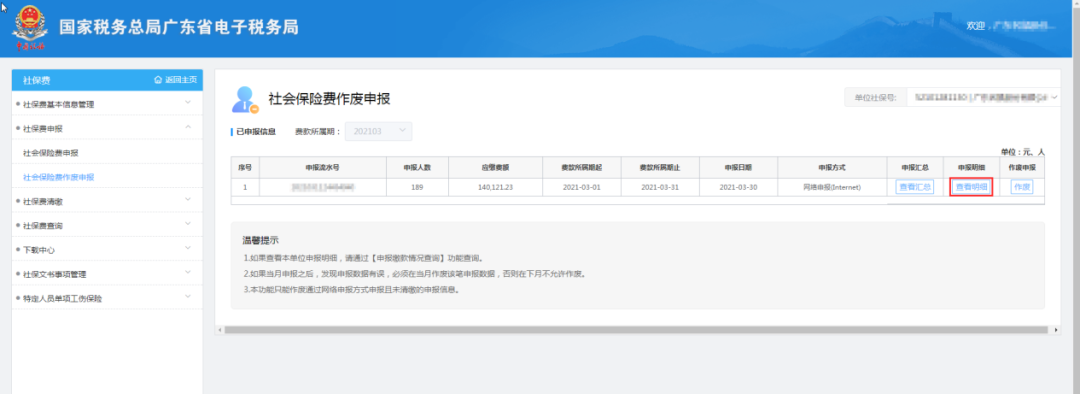This screenshot has width=1080, height=394.
Task: Click the 申报方式 column header
Action: click(x=832, y=167)
